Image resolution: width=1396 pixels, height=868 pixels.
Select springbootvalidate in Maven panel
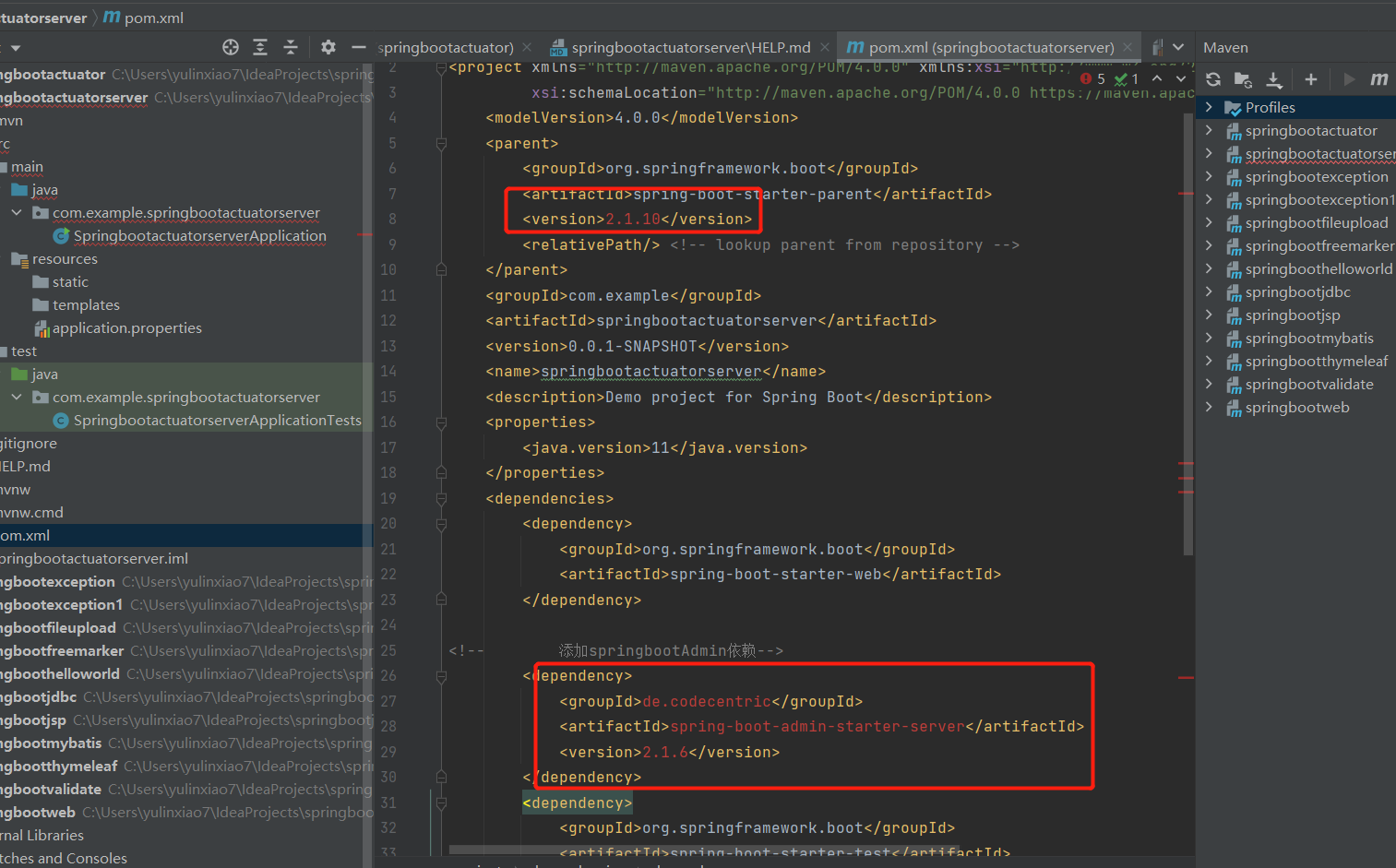1309,384
